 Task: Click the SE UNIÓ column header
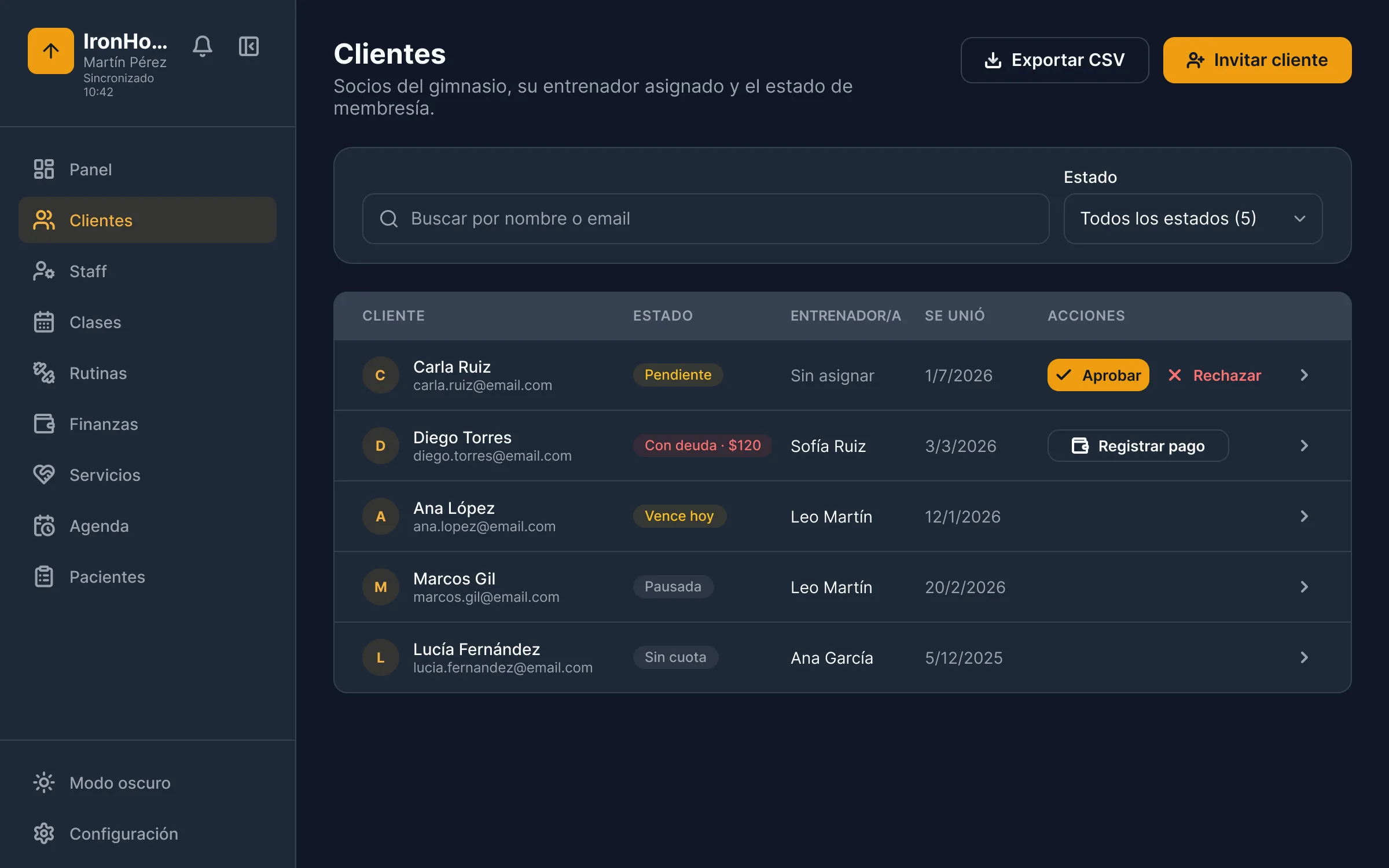tap(954, 315)
